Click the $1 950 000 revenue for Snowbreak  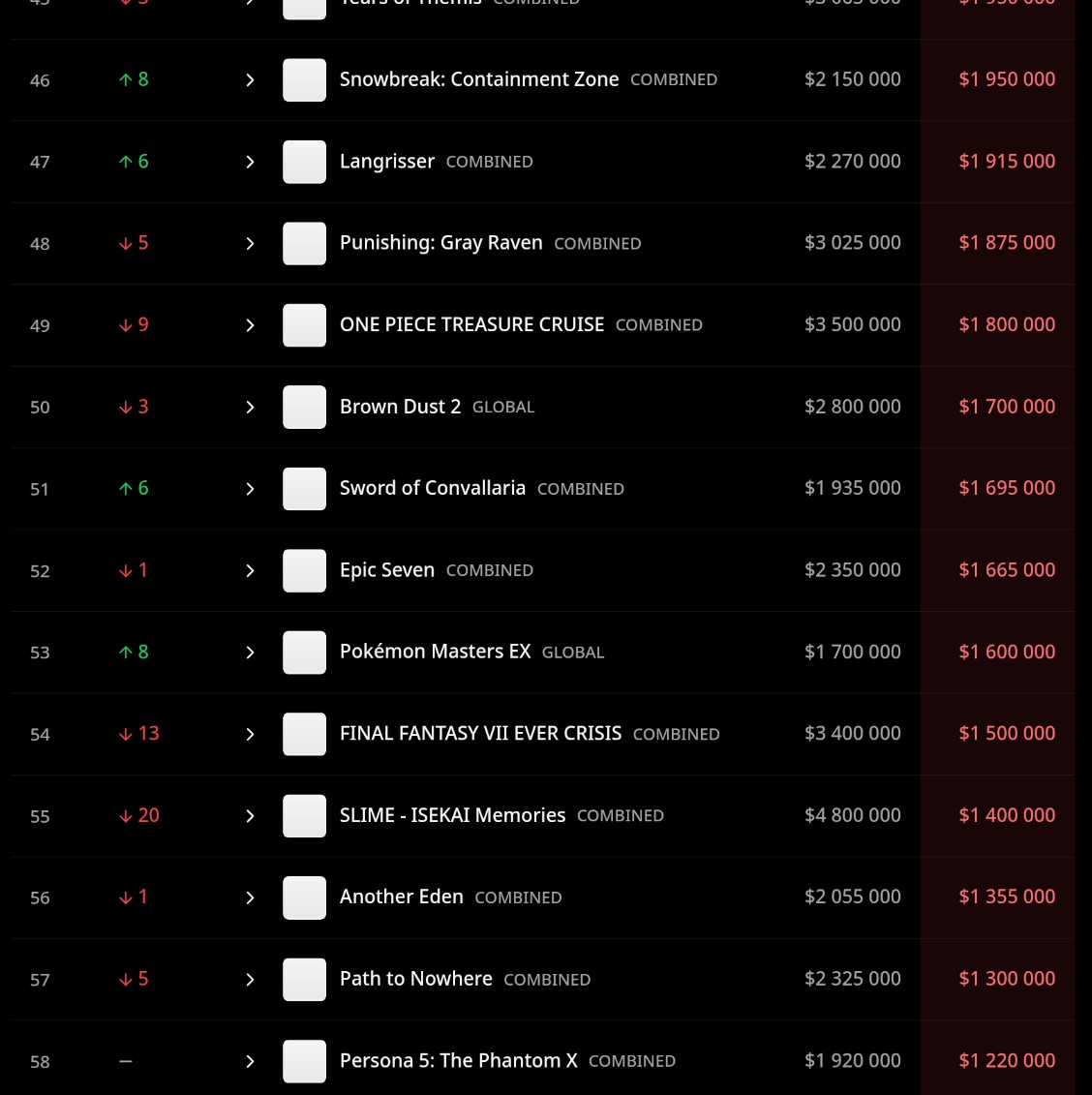click(x=1007, y=79)
